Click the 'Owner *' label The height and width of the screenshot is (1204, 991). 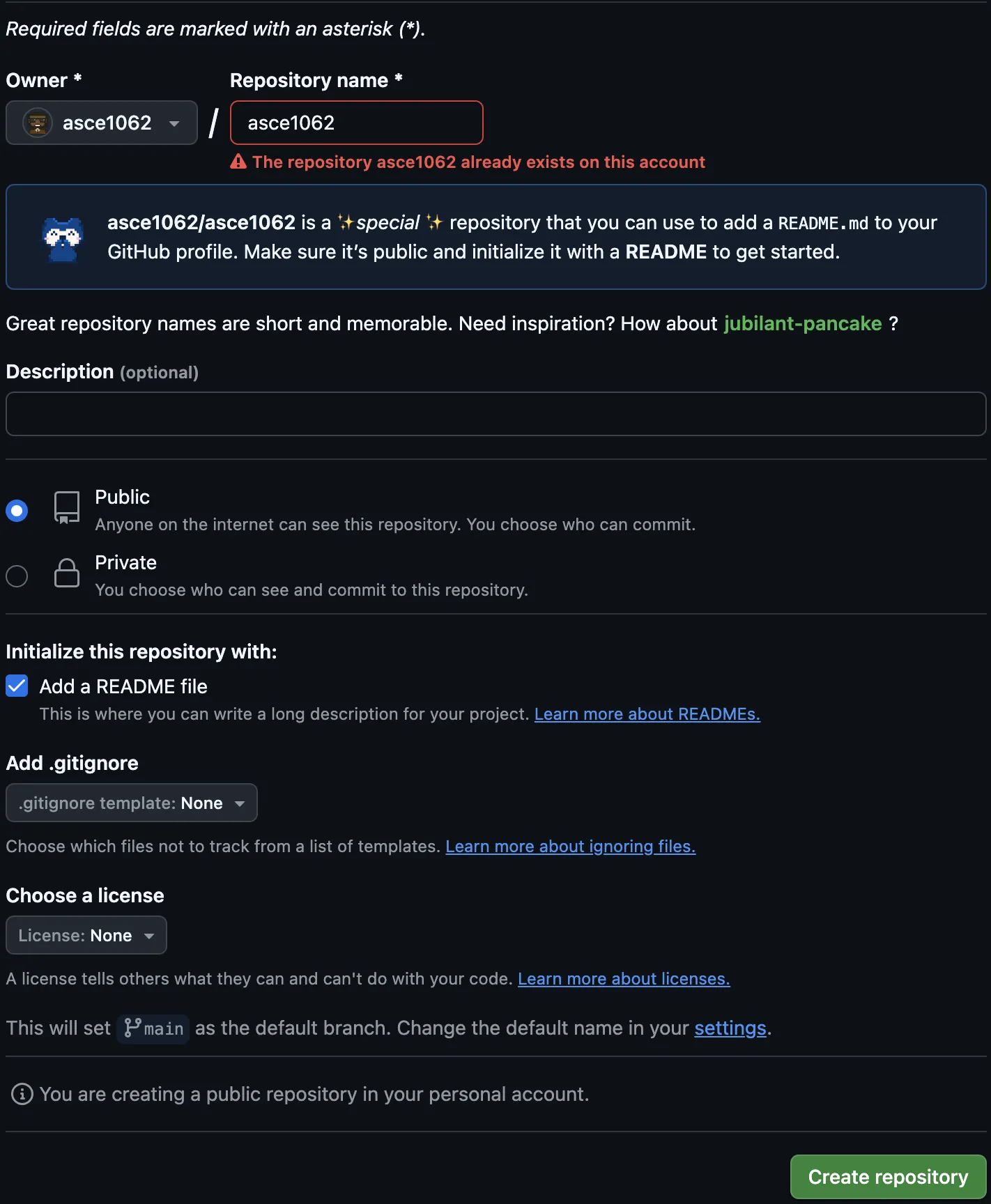point(44,80)
